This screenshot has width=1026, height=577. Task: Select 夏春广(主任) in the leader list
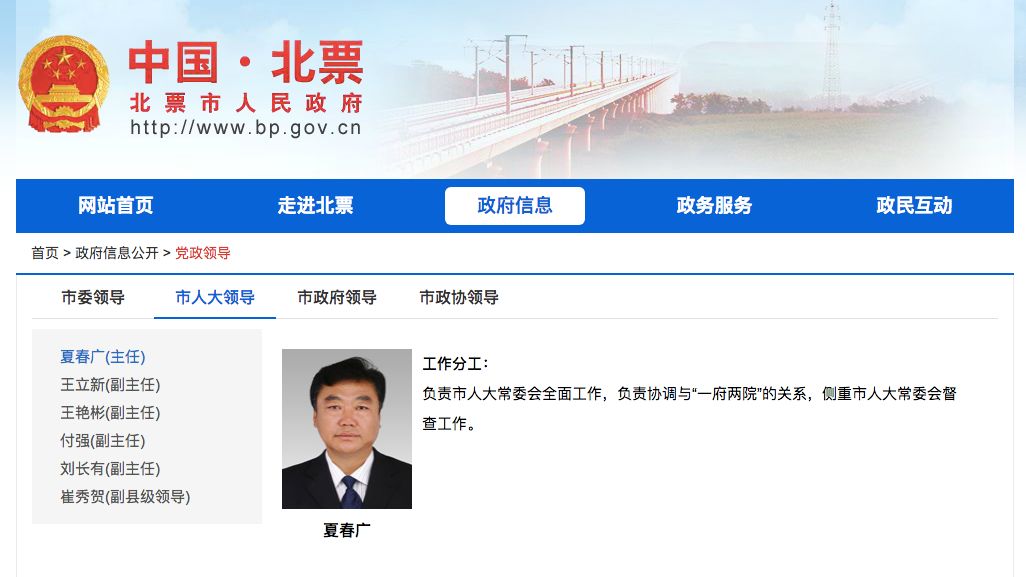pyautogui.click(x=103, y=357)
